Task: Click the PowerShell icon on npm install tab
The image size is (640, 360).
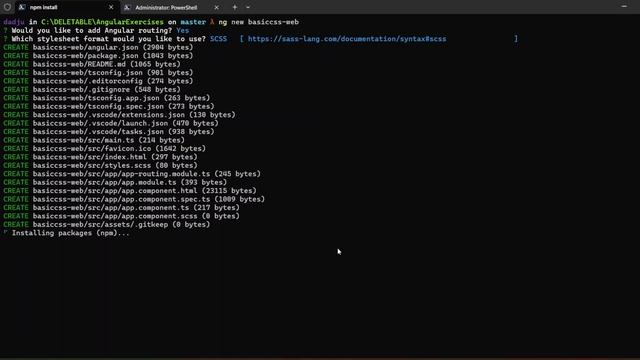Action: [x=22, y=7]
